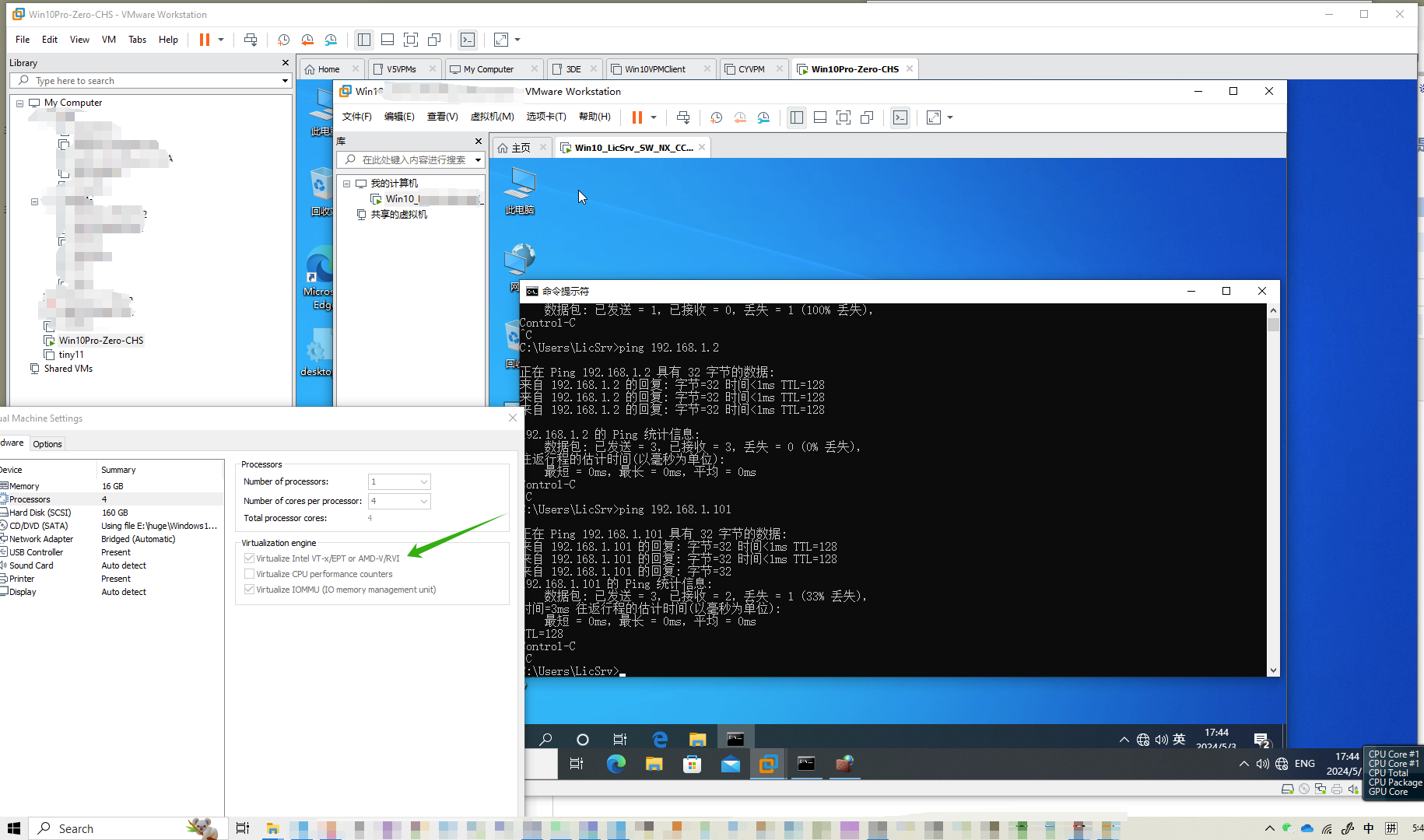This screenshot has width=1424, height=840.
Task: Open Microsoft Store in the middle taskbar
Action: [x=692, y=764]
